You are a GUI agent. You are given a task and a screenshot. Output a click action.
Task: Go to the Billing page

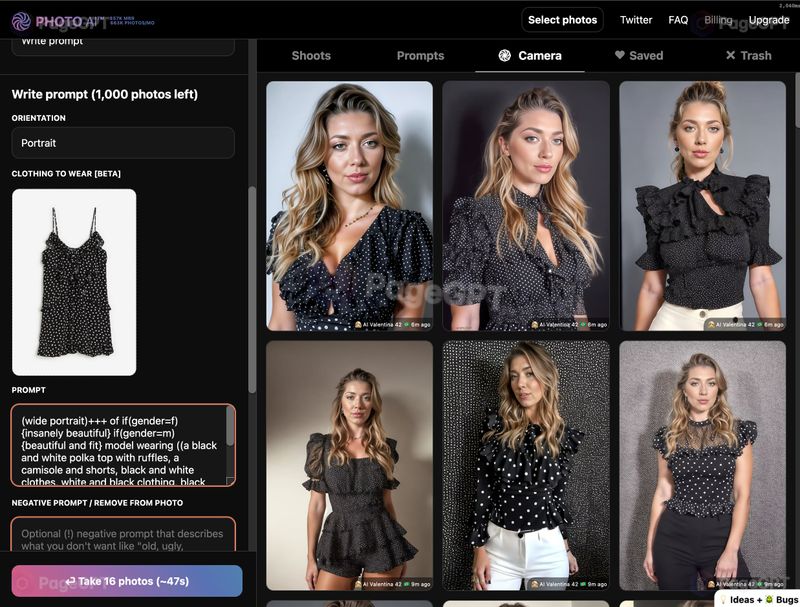718,20
